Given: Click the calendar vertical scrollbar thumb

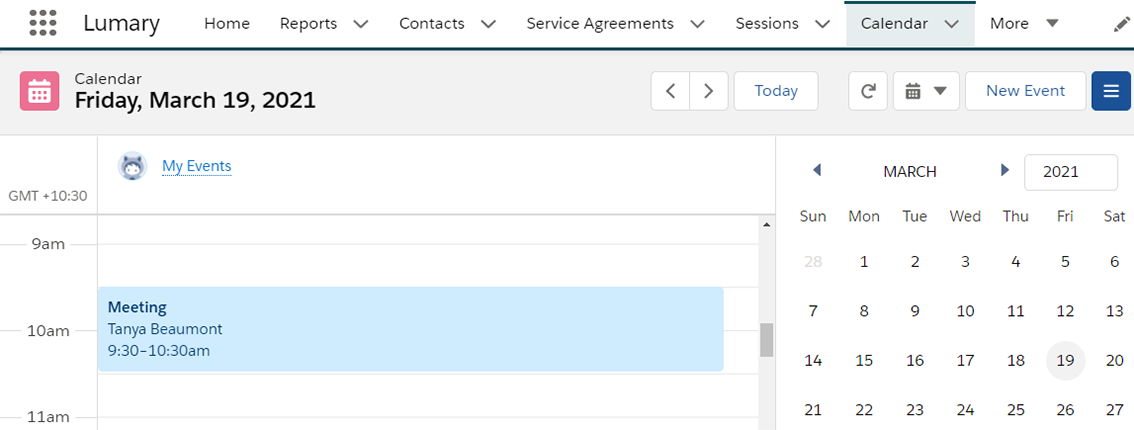Looking at the screenshot, I should coord(767,340).
